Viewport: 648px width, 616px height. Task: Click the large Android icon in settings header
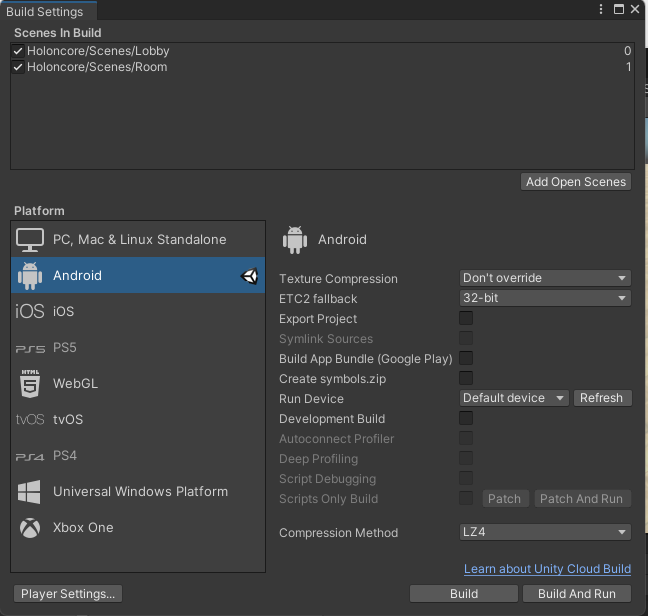(x=295, y=240)
